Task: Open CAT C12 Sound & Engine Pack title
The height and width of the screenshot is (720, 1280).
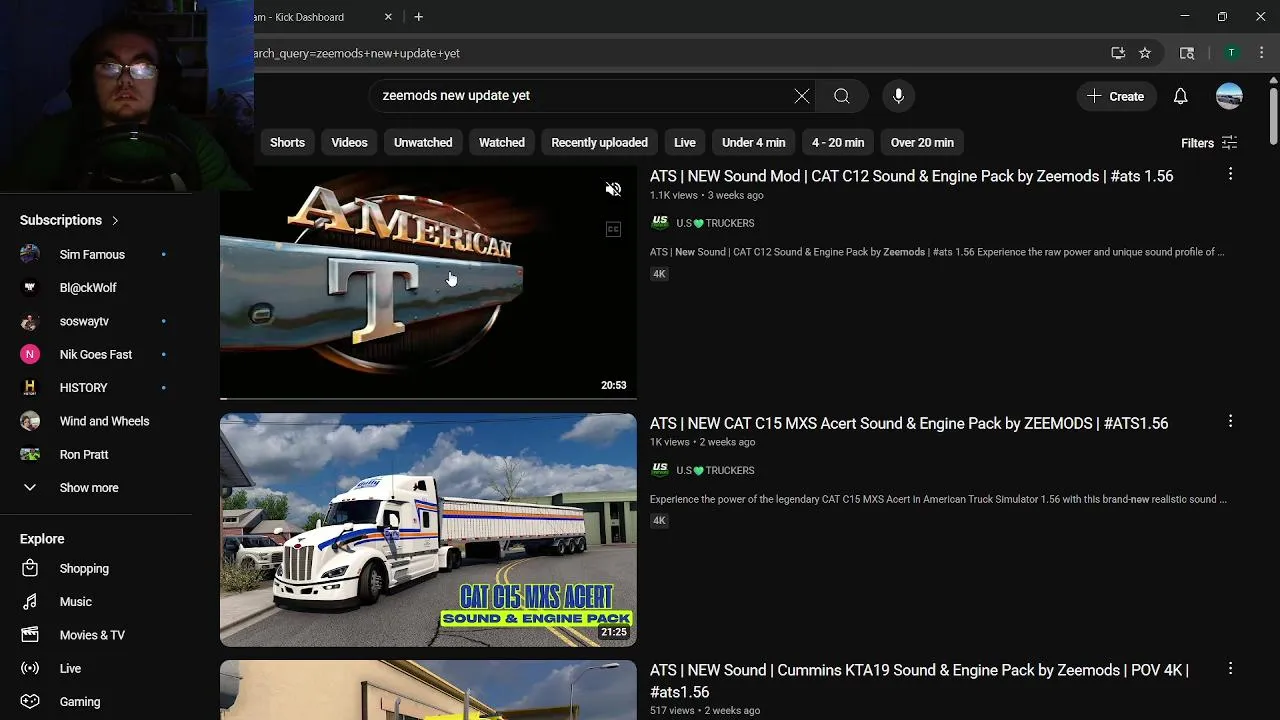Action: tap(912, 176)
